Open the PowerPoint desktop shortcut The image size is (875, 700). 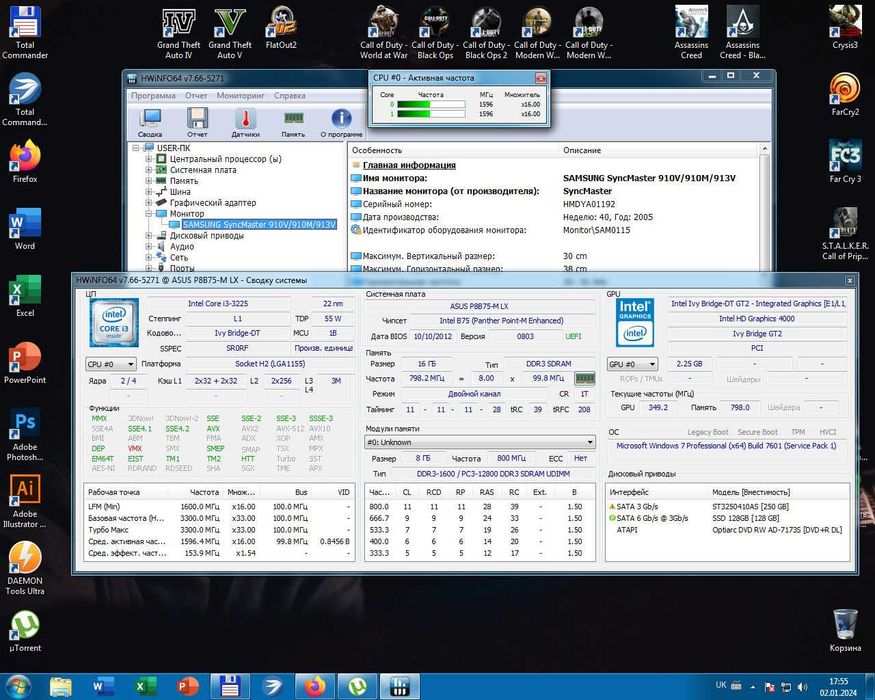tap(25, 363)
